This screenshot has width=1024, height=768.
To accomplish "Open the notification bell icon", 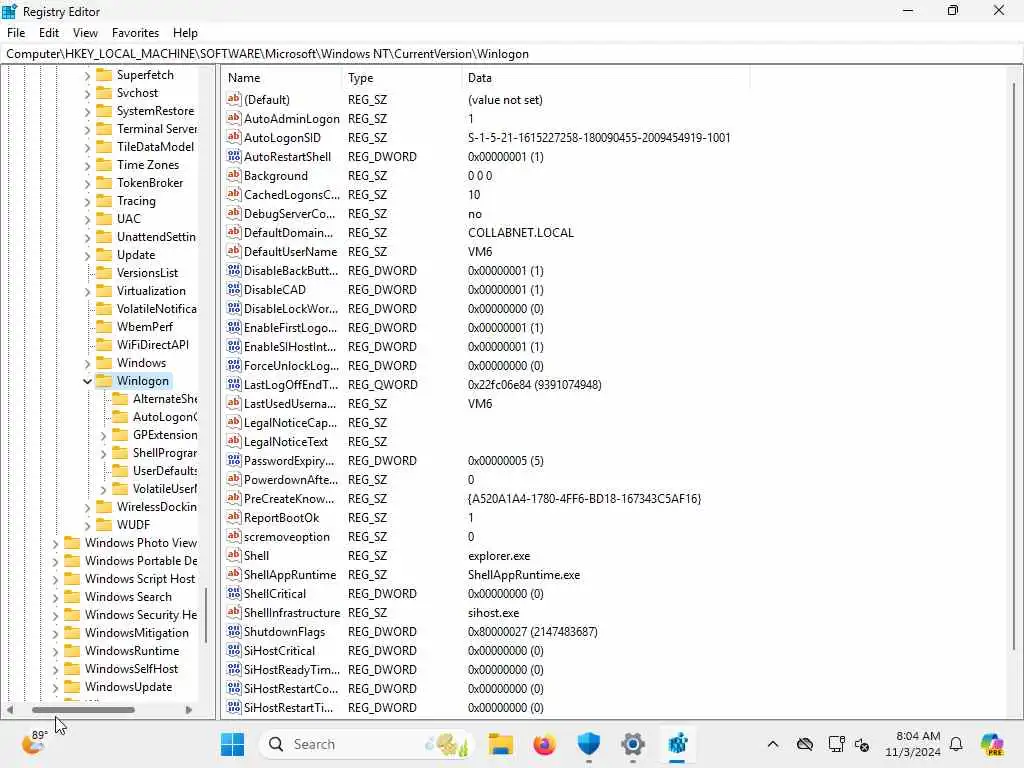I will 956,744.
